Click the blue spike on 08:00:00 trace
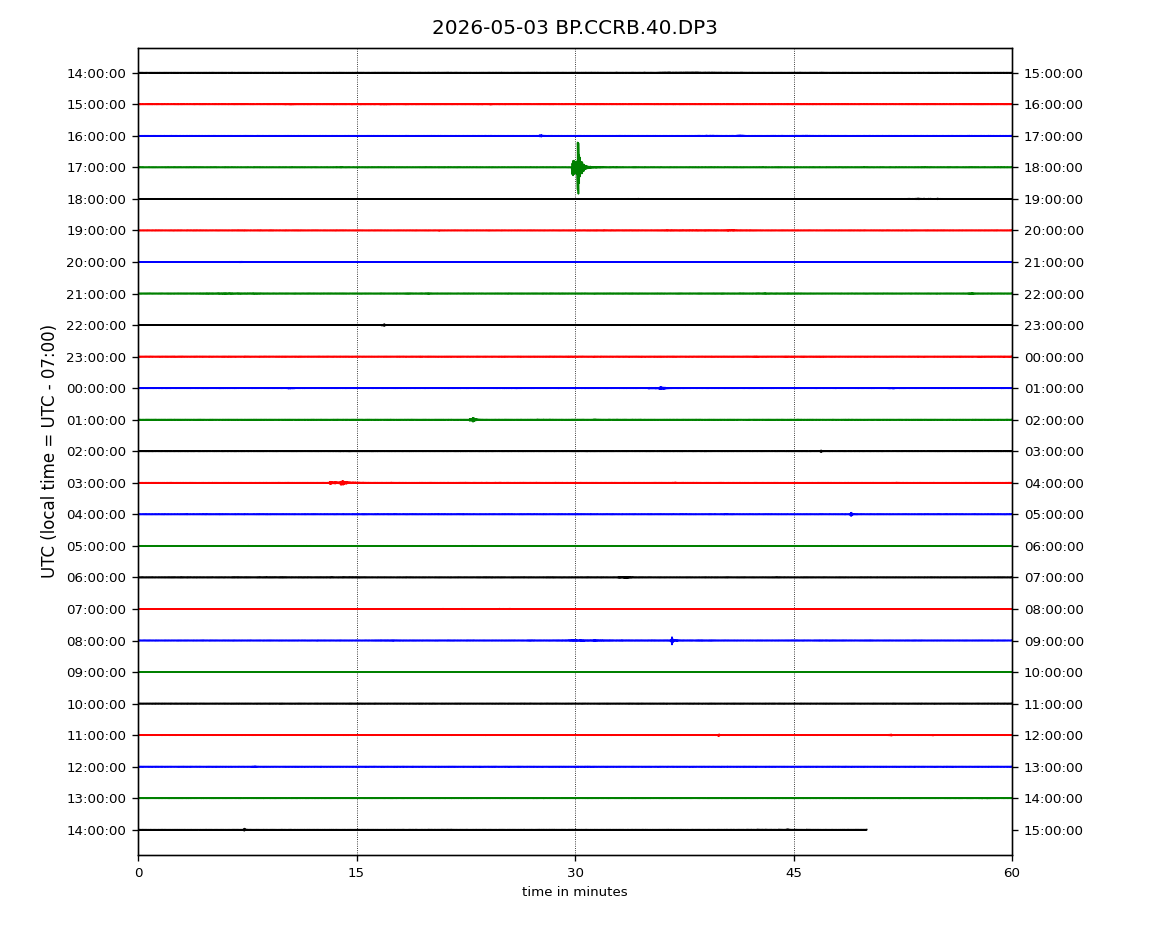1150x950 pixels. tap(673, 641)
